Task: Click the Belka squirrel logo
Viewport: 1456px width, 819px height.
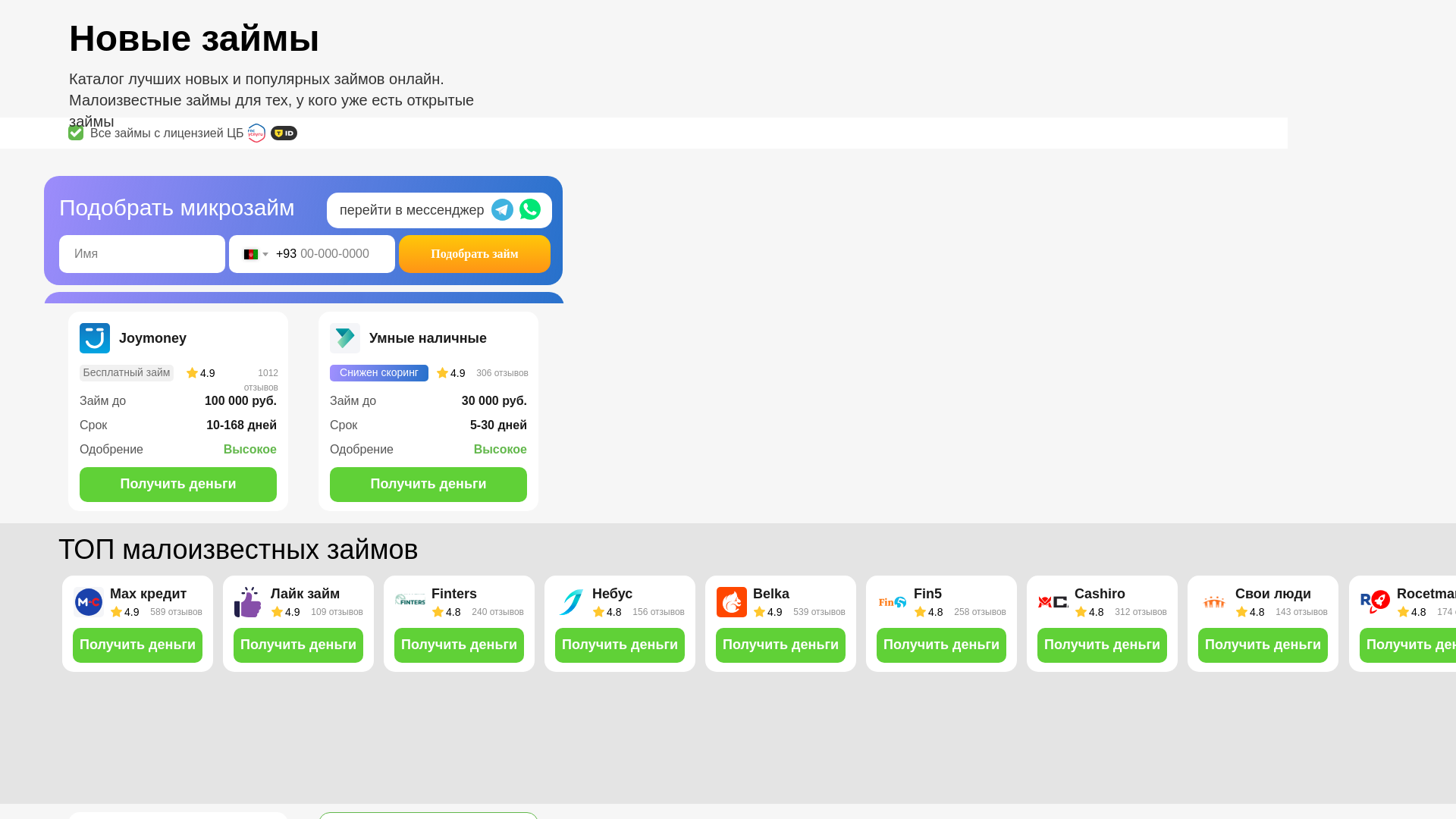Action: (x=732, y=602)
